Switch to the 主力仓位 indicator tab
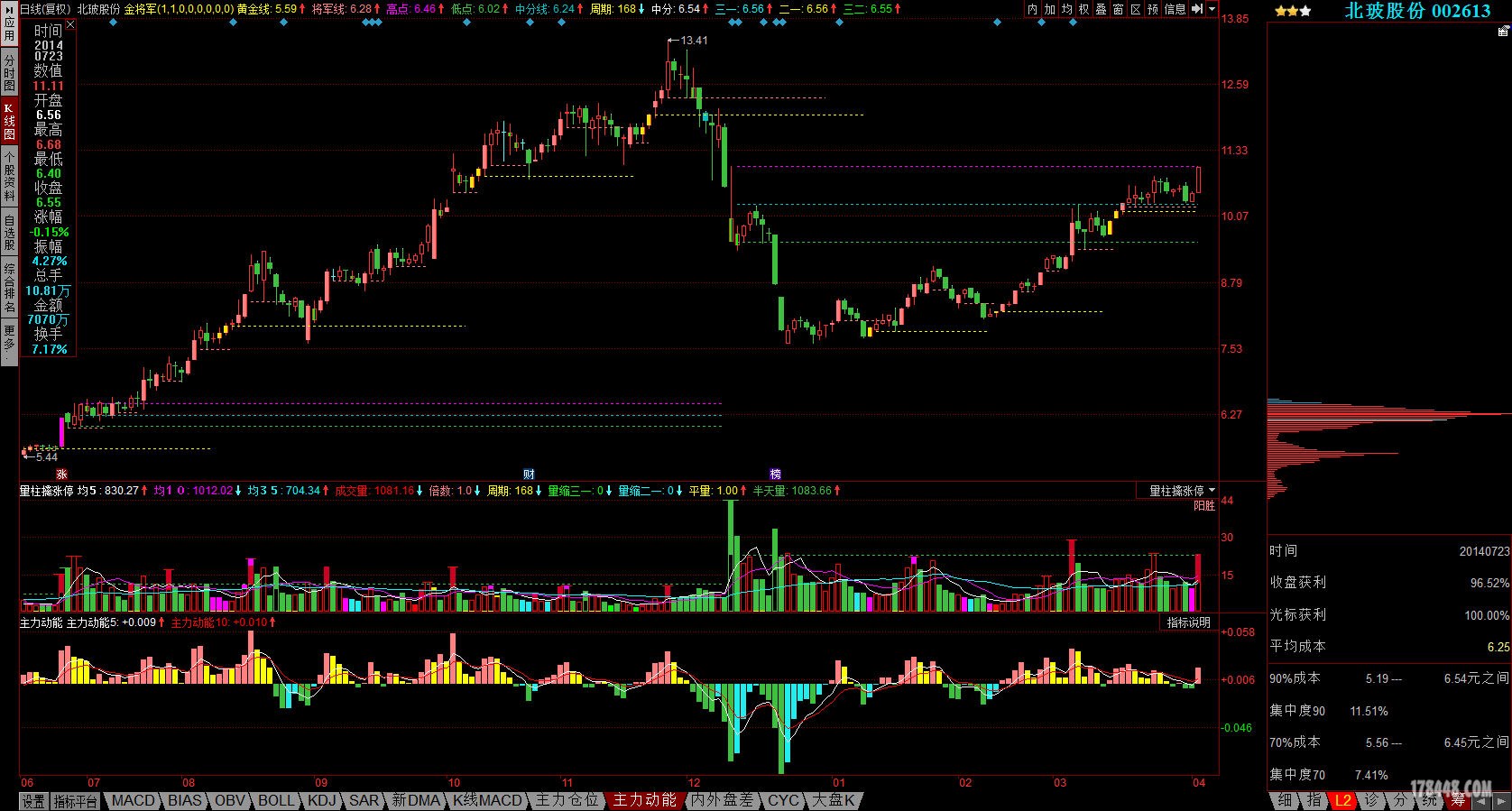Screen dimensions: 1512x811 point(567,800)
